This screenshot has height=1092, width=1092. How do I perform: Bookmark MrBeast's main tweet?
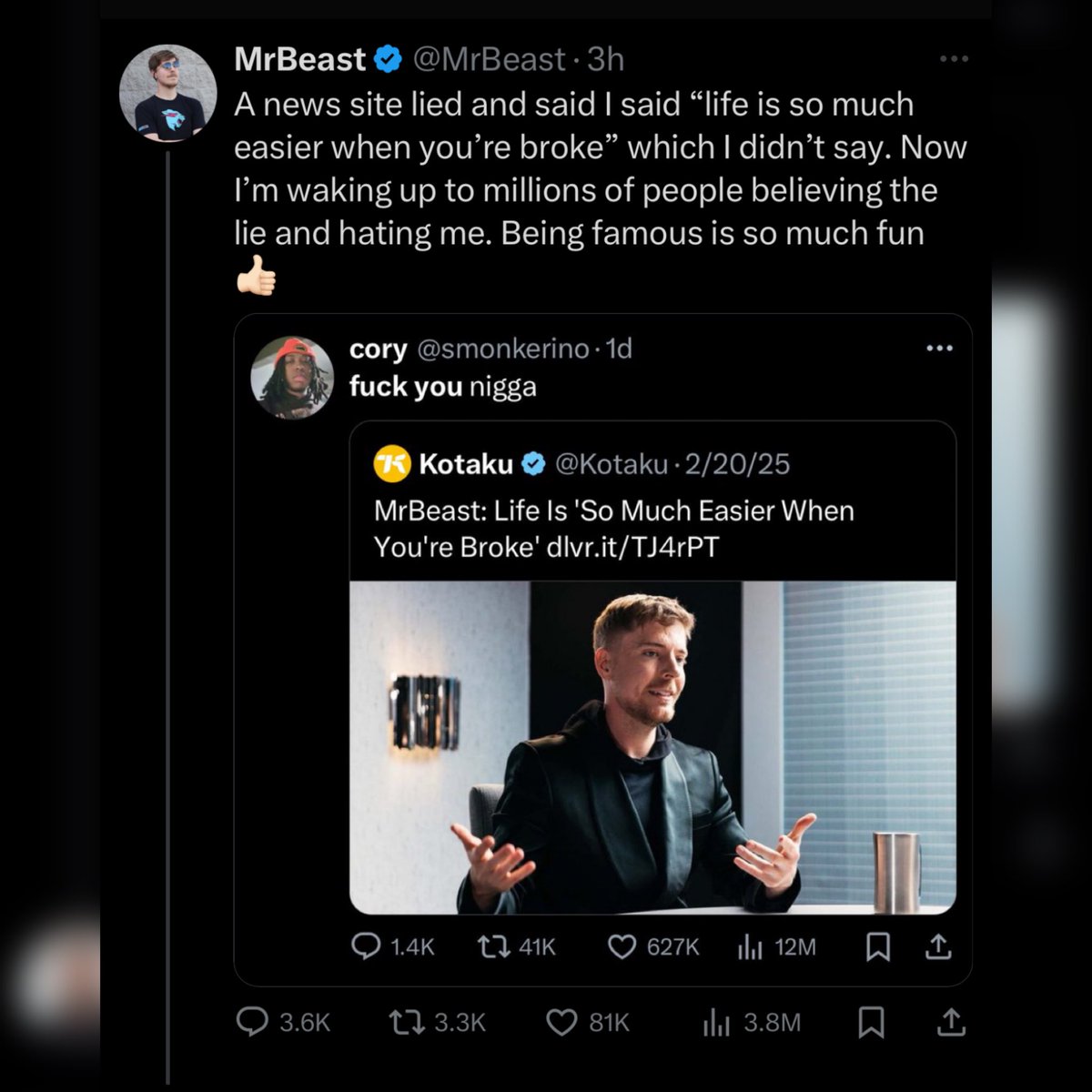871,1022
